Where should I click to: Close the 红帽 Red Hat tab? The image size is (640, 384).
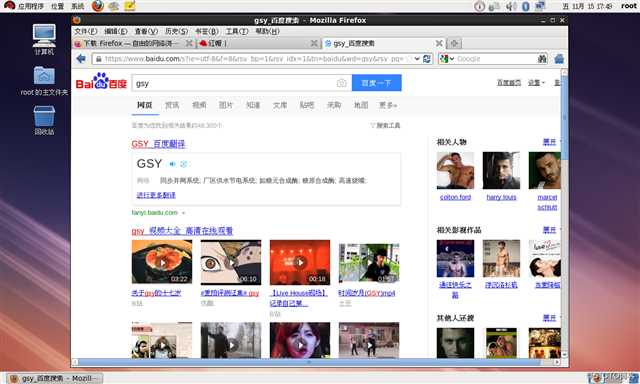(314, 43)
